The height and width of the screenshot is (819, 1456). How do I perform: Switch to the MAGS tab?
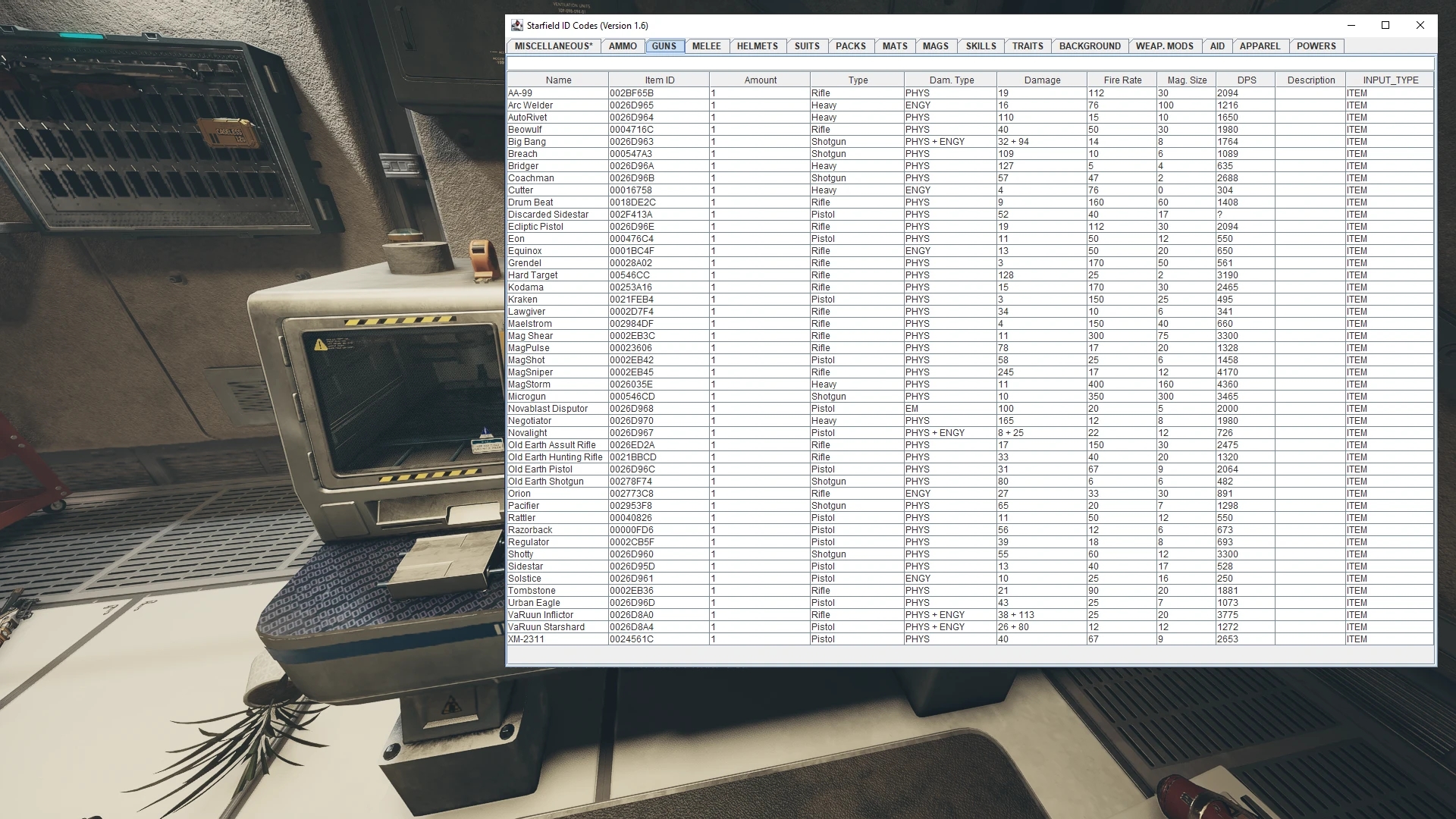tap(936, 46)
